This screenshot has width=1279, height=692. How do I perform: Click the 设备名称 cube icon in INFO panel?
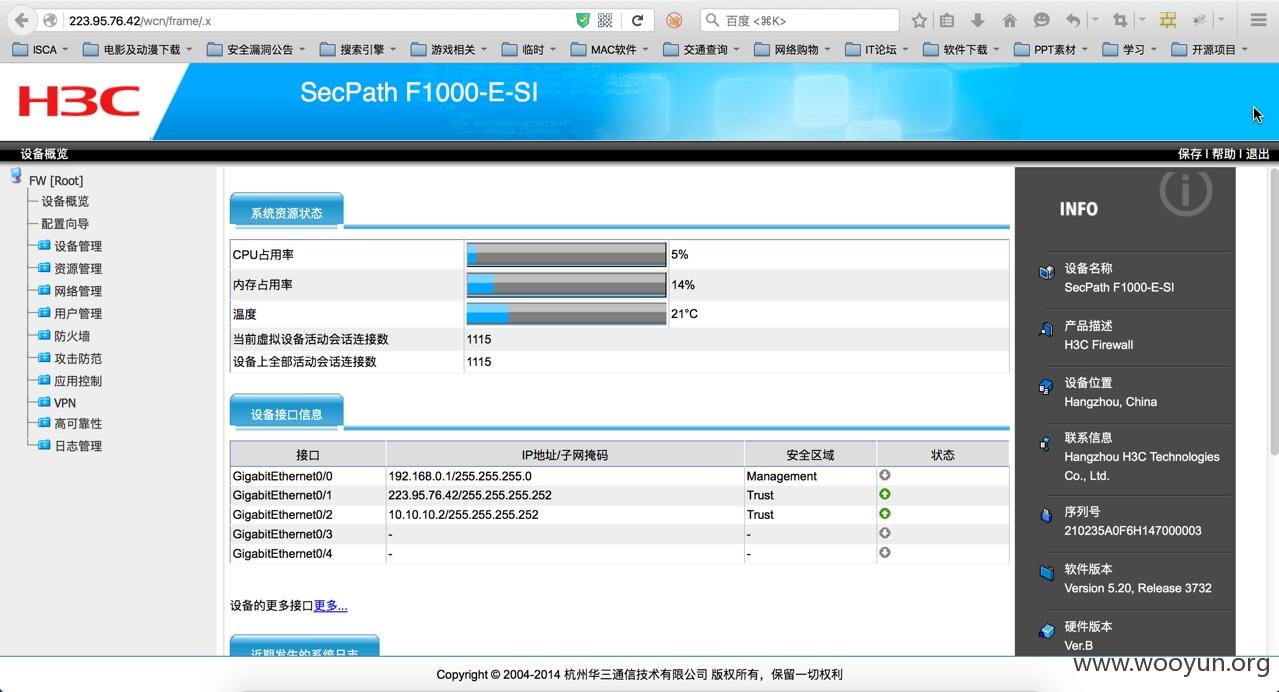tap(1046, 272)
